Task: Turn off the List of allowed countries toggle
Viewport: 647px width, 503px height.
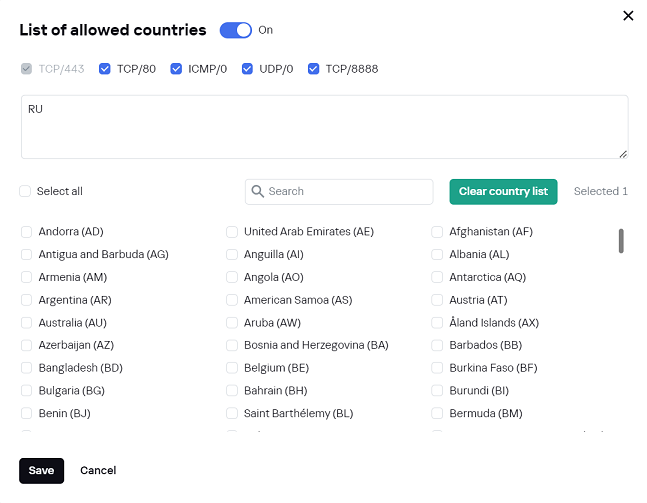Action: coord(236,30)
